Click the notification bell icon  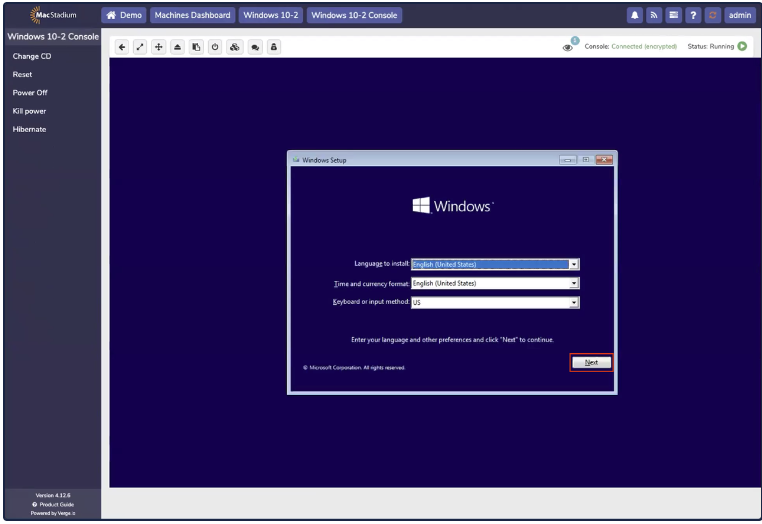[634, 15]
